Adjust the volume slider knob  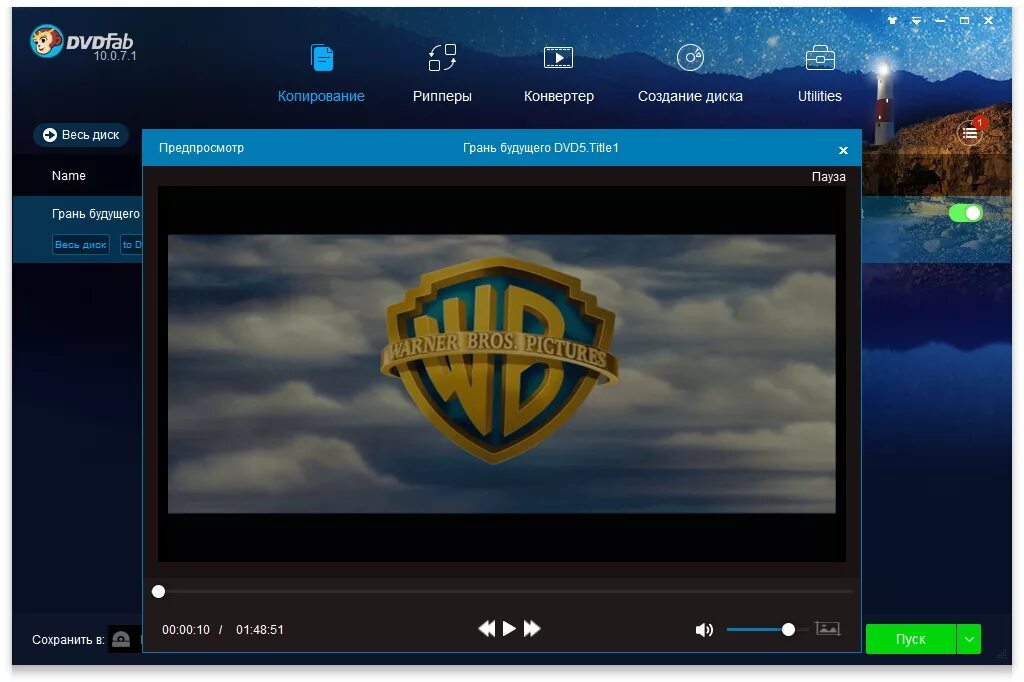coord(788,629)
